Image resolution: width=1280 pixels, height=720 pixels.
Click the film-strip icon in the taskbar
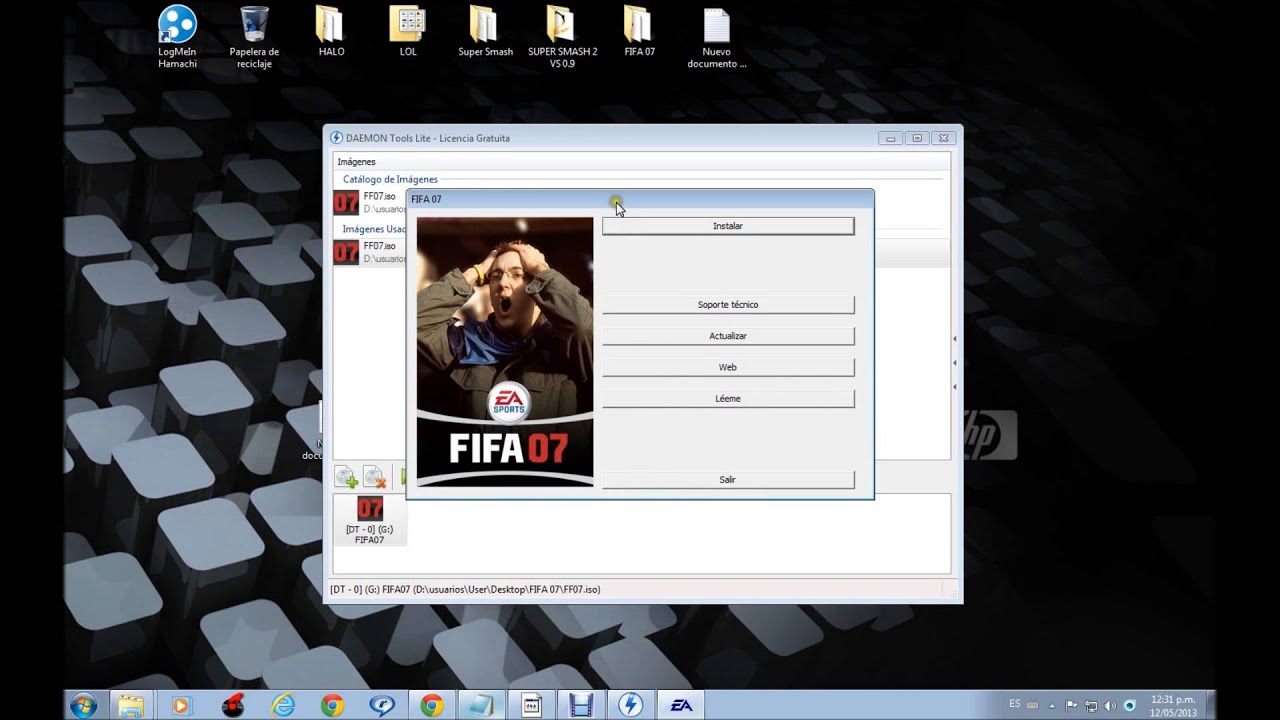[x=580, y=705]
